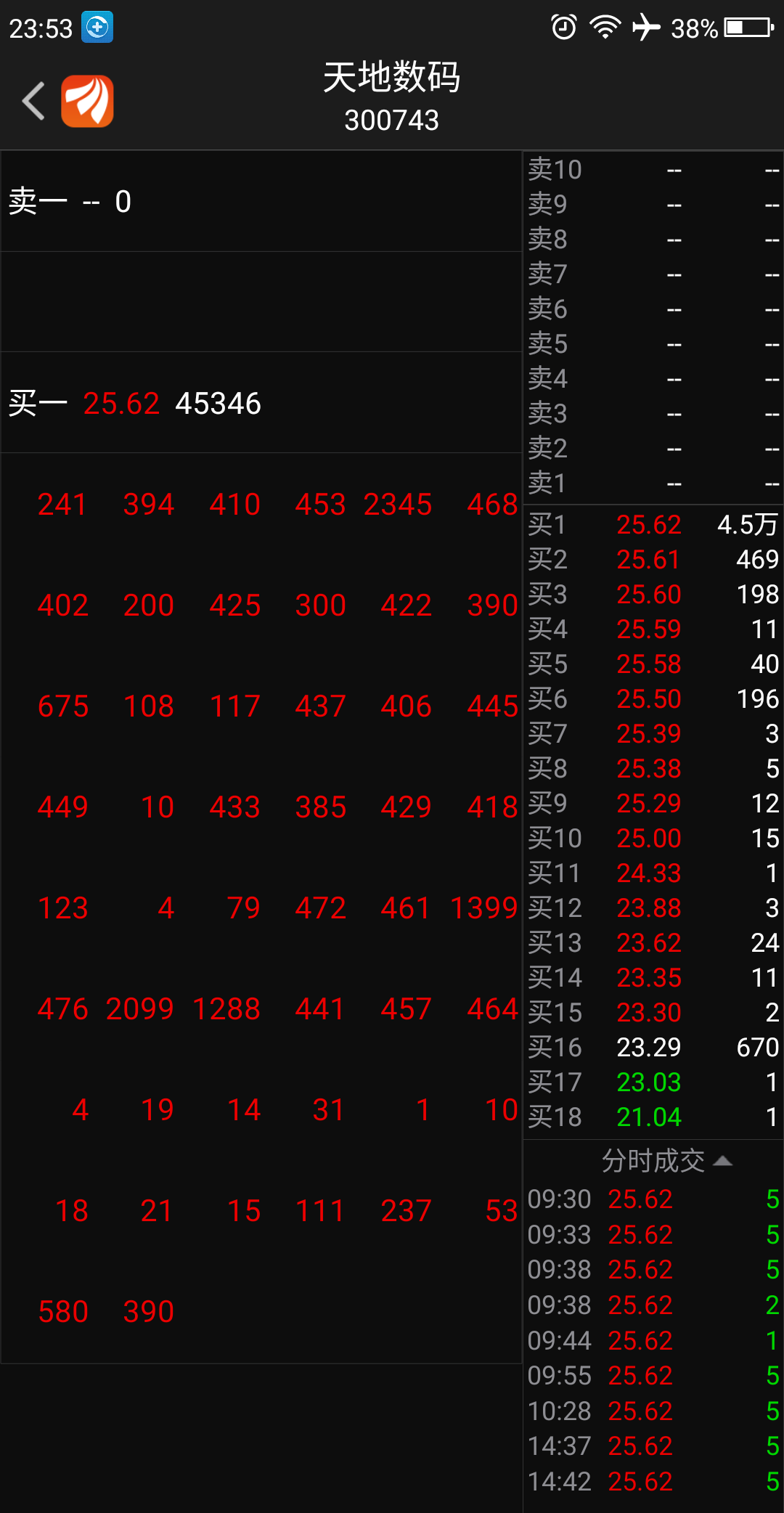Select the 买4 25.59 row
This screenshot has height=1513, width=784.
(x=653, y=629)
